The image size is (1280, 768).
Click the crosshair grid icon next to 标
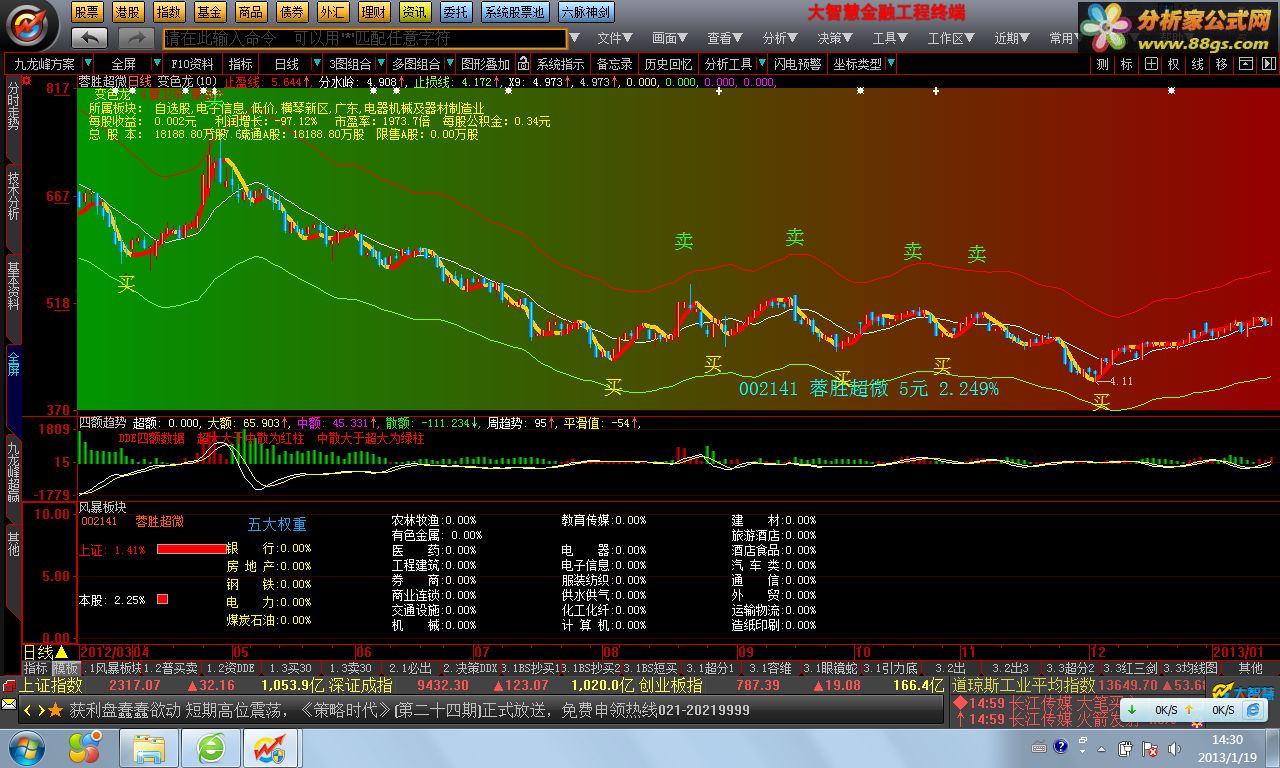[1151, 64]
